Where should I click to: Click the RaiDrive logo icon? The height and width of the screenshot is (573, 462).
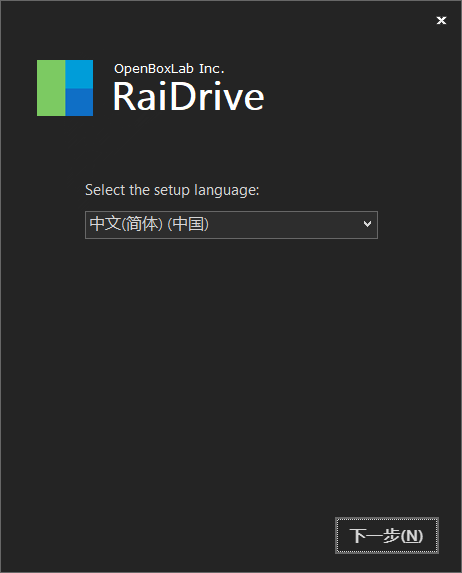click(x=65, y=88)
